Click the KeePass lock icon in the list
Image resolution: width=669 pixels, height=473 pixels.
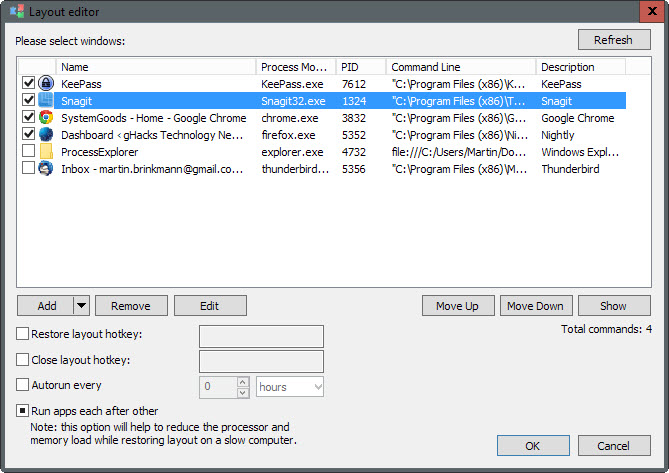46,83
